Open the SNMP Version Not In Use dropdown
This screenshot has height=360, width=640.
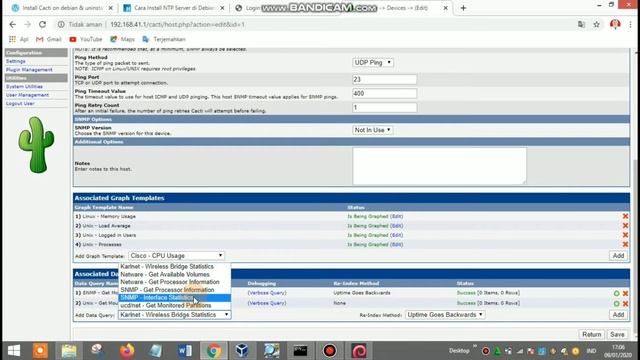click(x=372, y=130)
